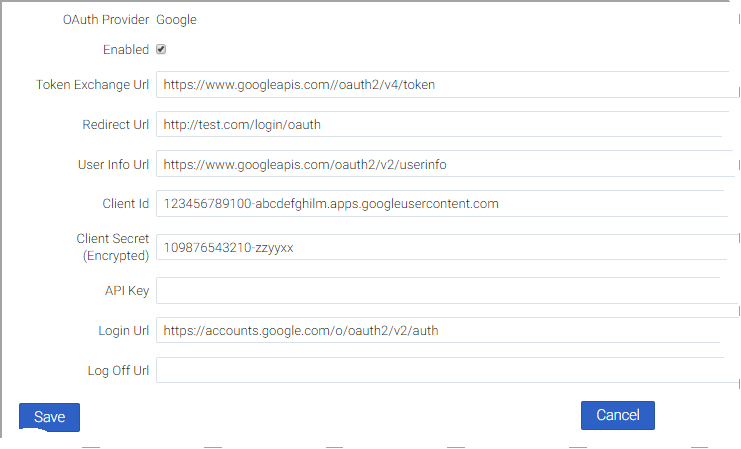
Task: Click the Google OAuth Provider value
Action: (176, 19)
